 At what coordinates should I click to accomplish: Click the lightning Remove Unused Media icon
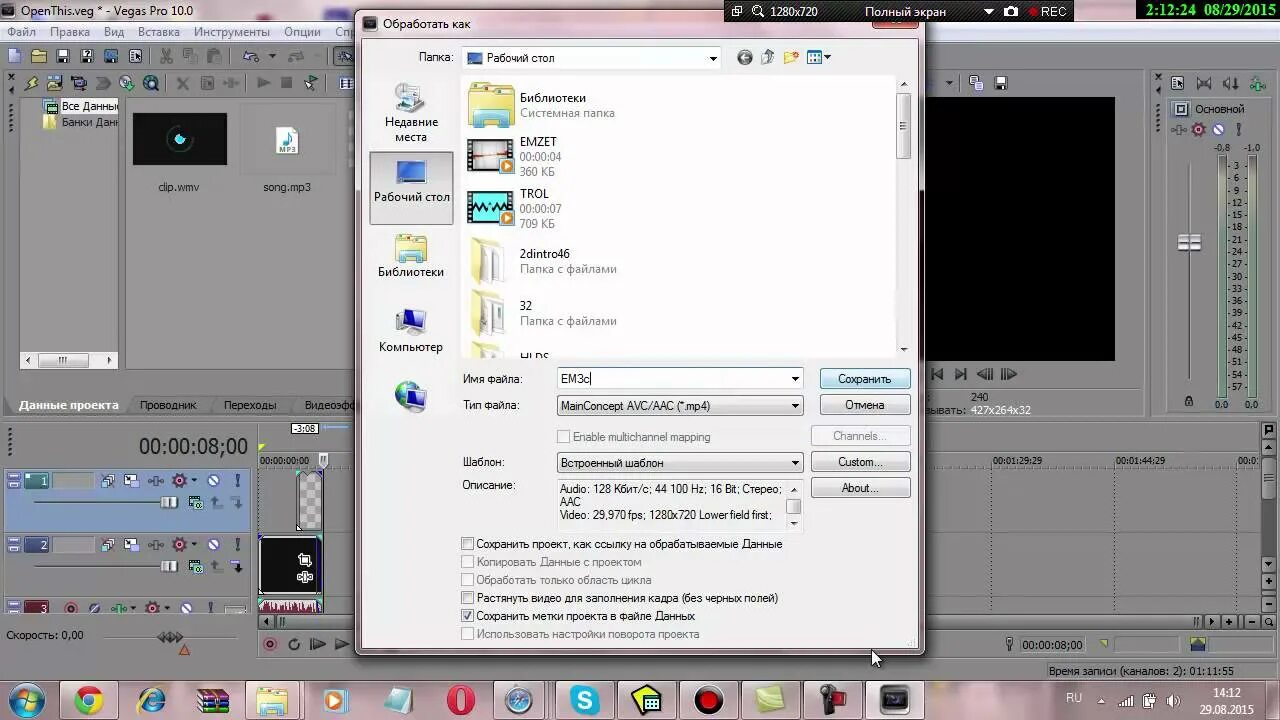[x=31, y=83]
